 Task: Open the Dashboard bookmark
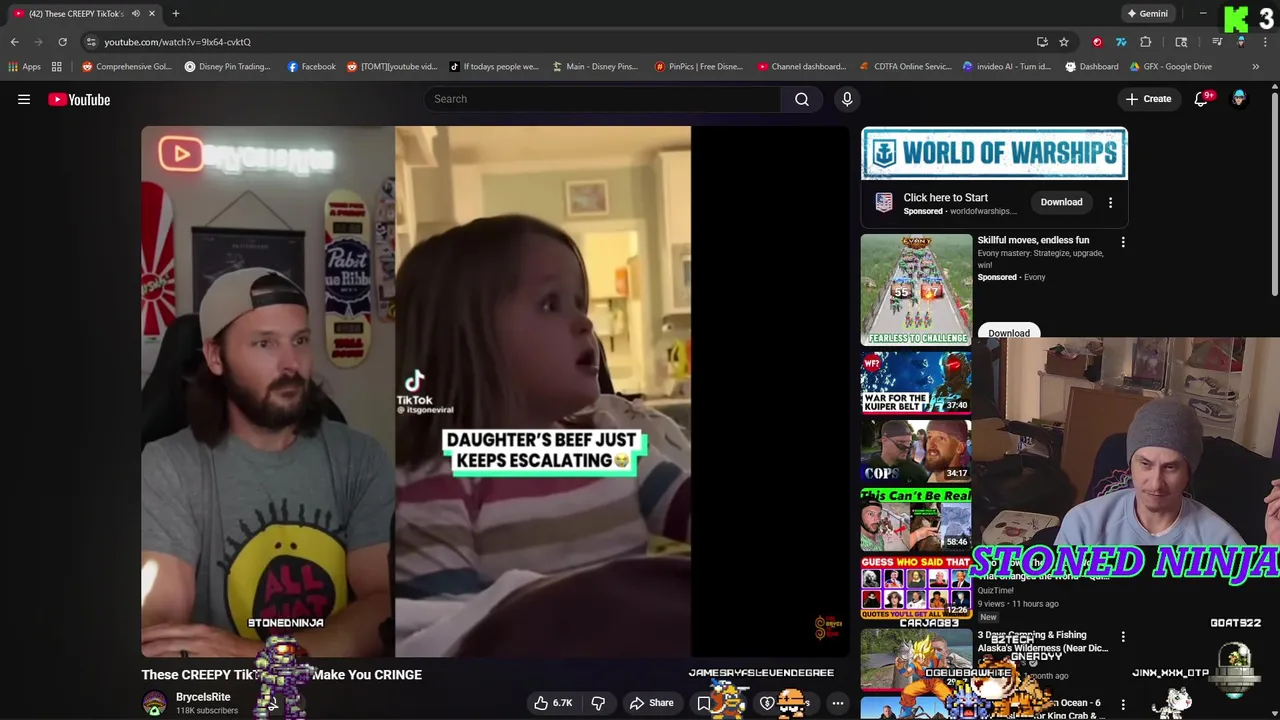[1091, 67]
